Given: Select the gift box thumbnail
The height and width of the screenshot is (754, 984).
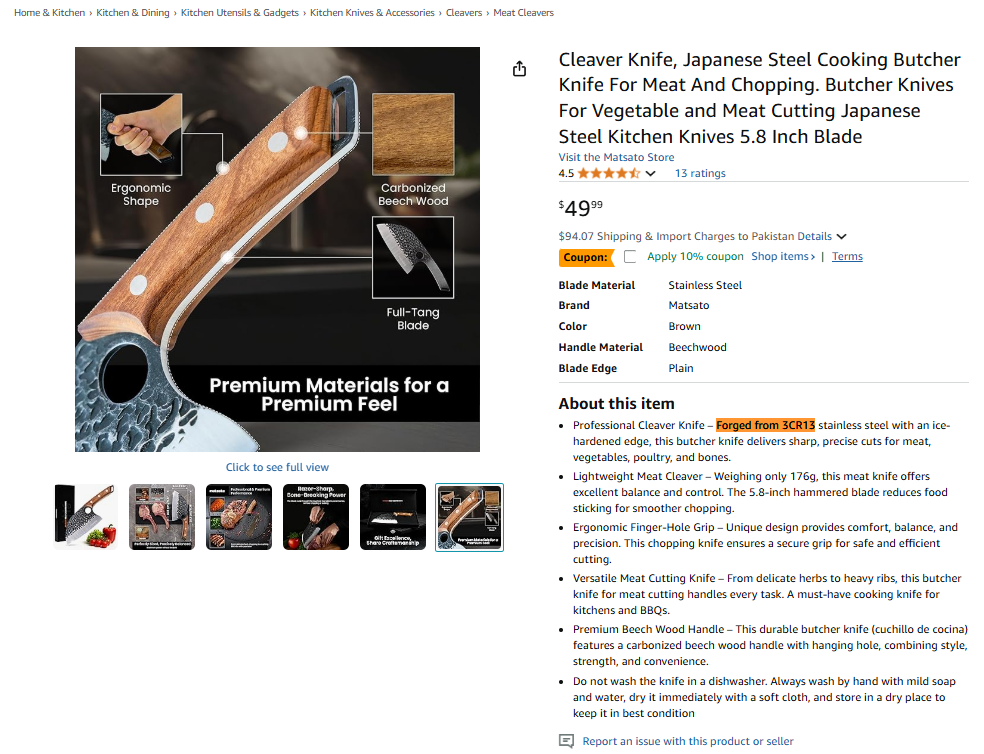Looking at the screenshot, I should tap(393, 517).
